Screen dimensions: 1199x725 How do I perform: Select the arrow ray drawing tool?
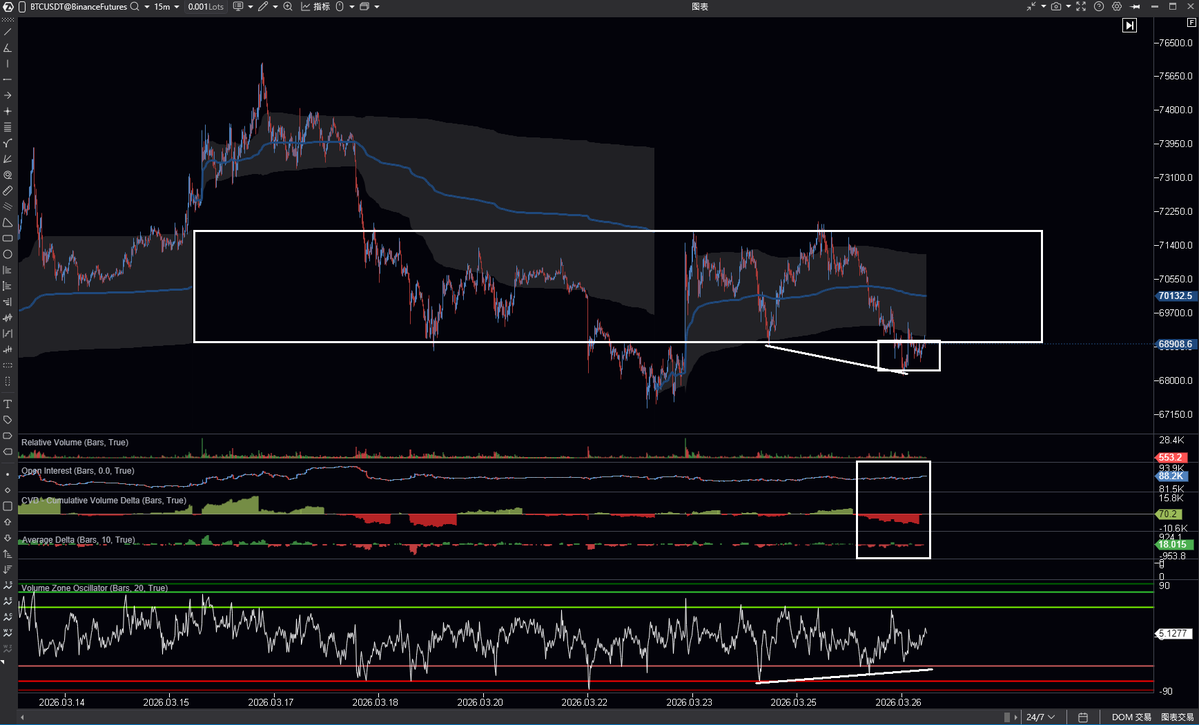click(x=8, y=96)
